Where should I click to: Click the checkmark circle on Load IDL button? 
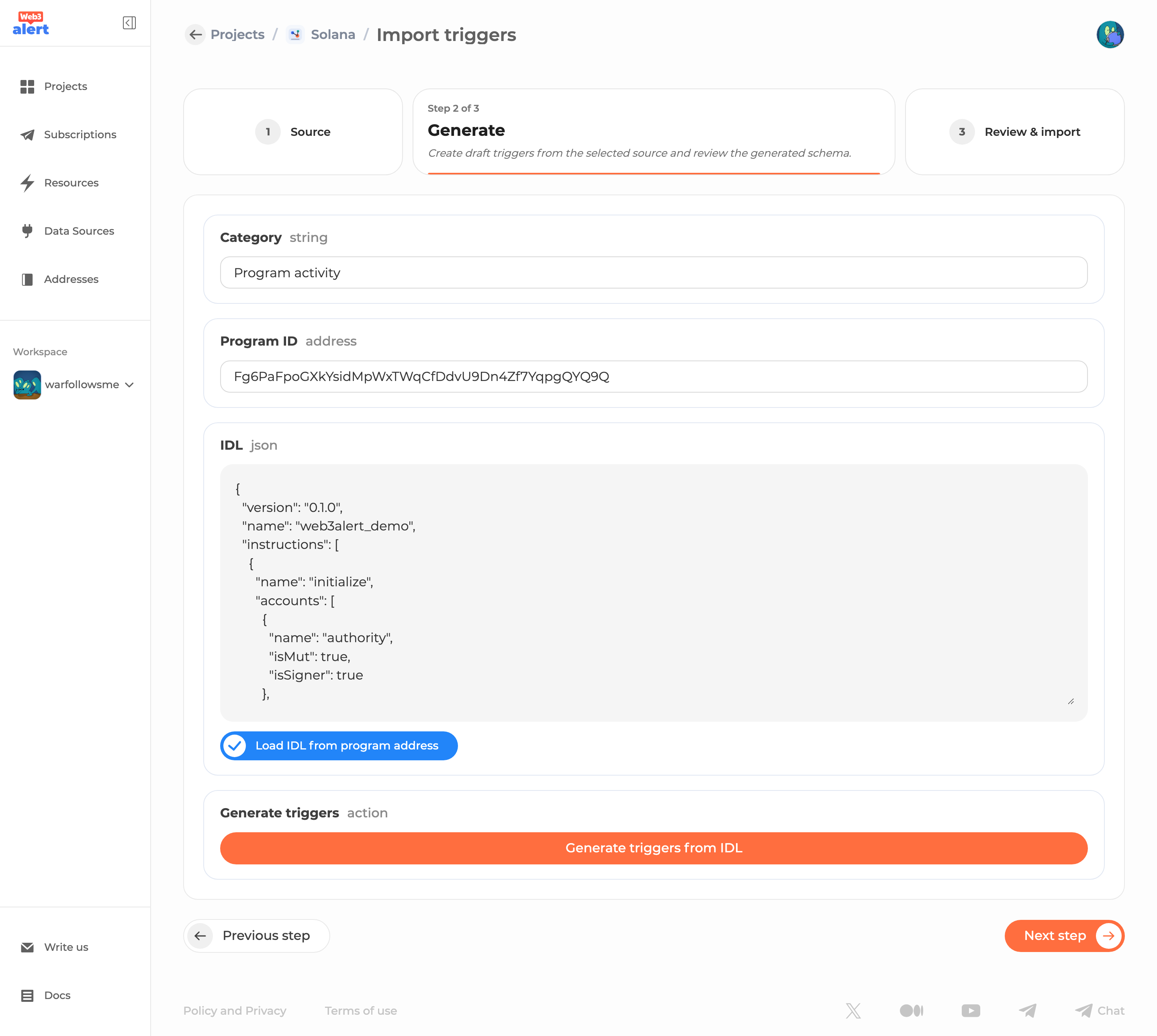(235, 746)
